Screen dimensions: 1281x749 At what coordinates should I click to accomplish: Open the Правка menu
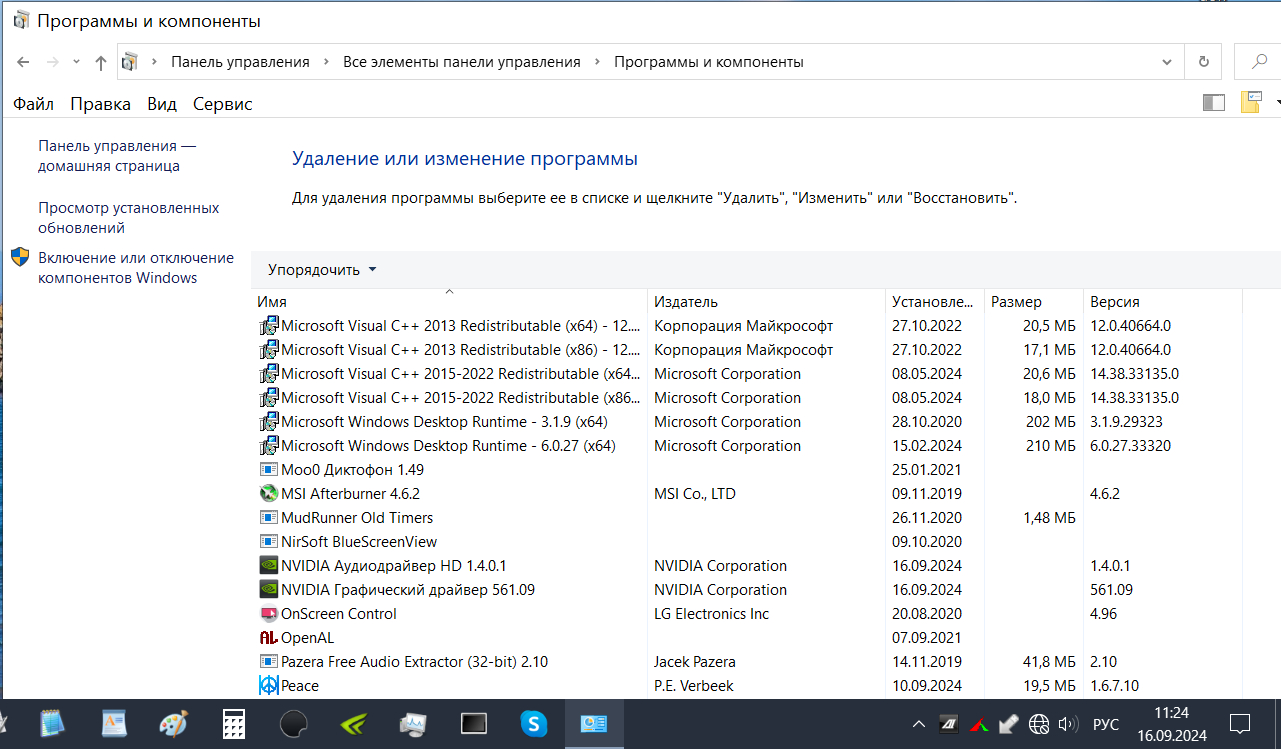click(x=101, y=104)
